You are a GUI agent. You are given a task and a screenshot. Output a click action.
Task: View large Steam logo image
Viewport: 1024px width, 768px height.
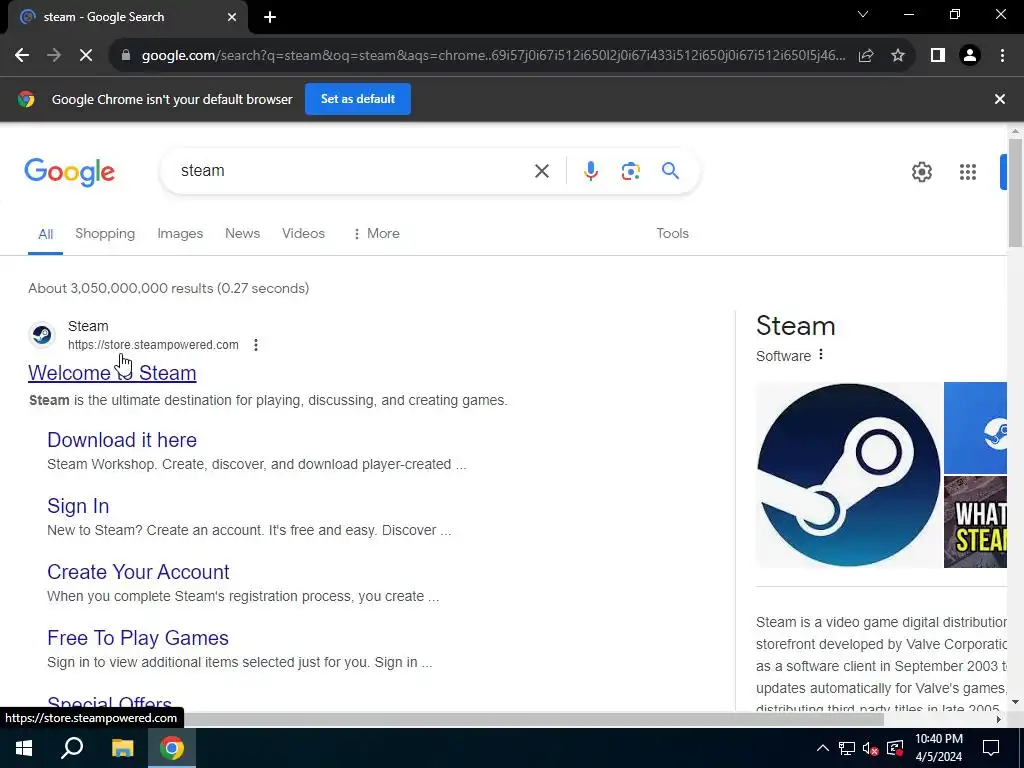coord(849,475)
